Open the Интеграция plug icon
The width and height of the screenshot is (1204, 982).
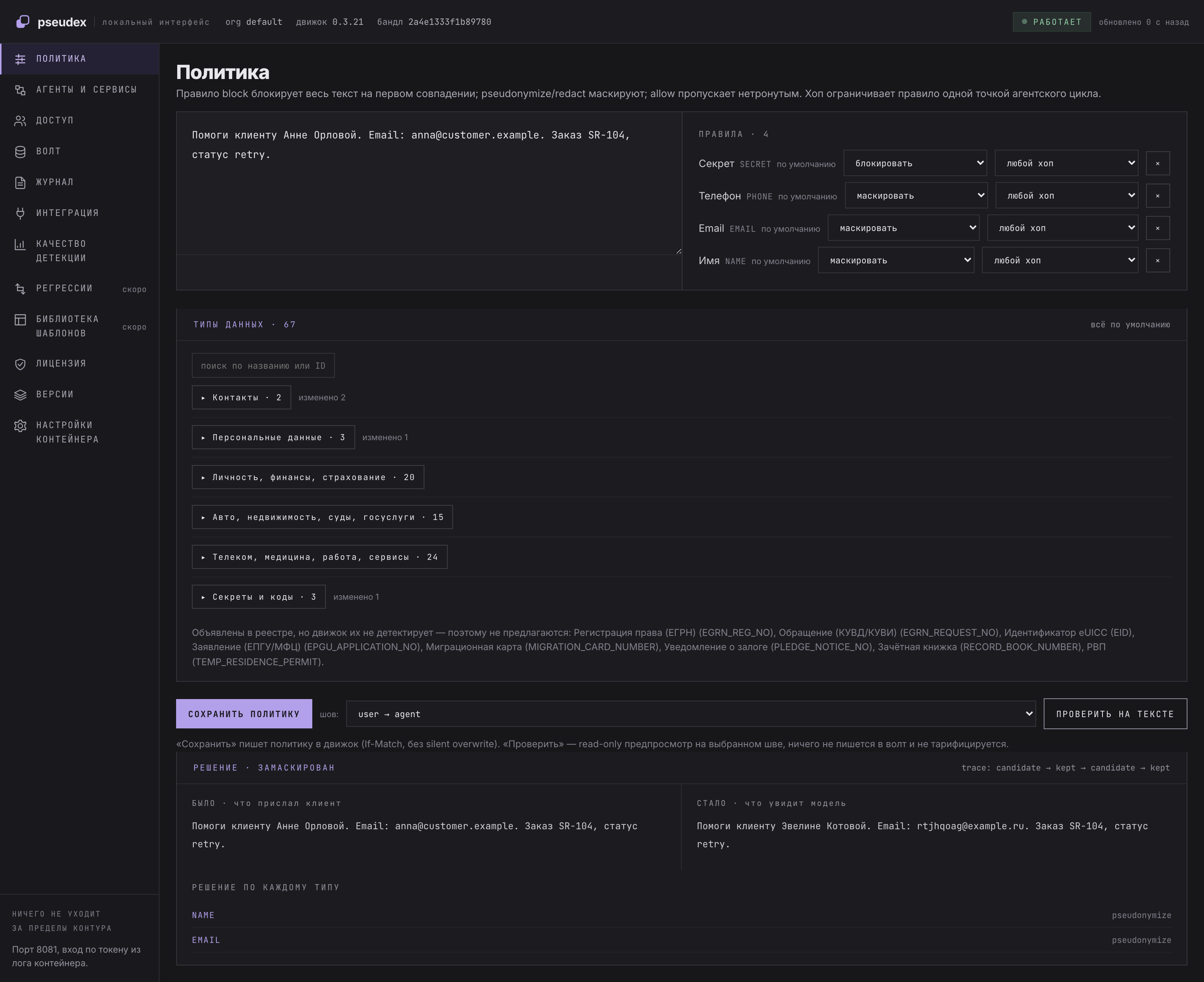[20, 213]
